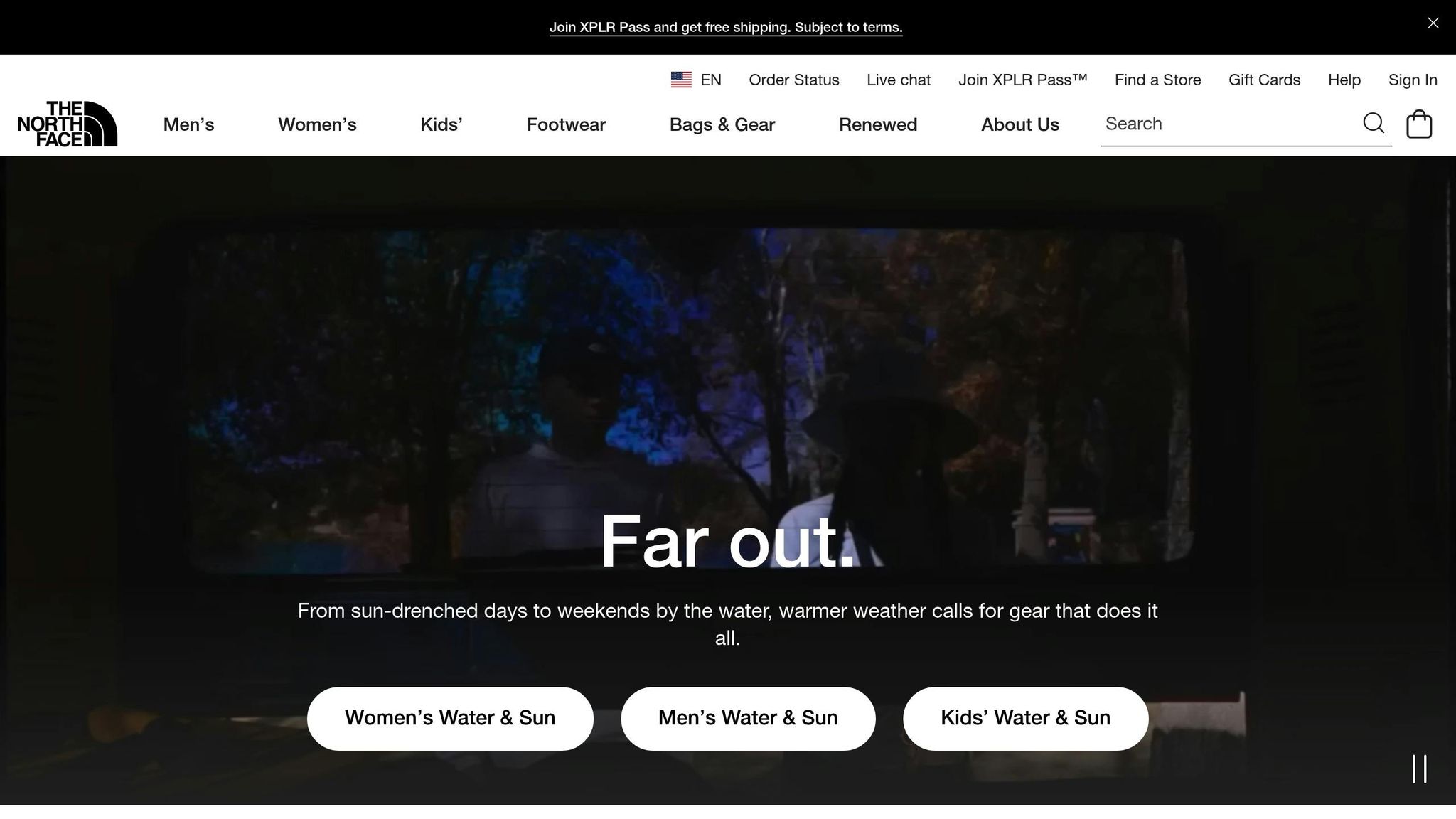This screenshot has height=819, width=1456.
Task: Click The North Face logo
Action: (68, 124)
